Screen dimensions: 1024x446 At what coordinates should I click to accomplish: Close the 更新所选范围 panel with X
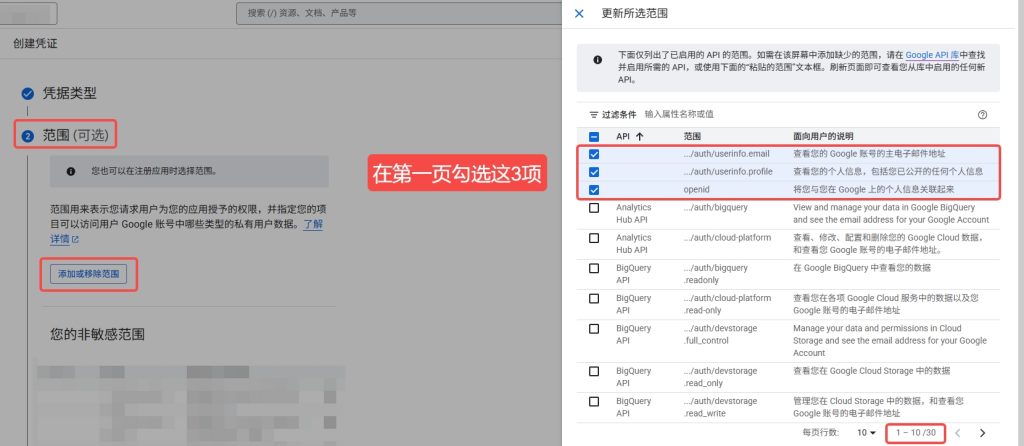tap(579, 14)
